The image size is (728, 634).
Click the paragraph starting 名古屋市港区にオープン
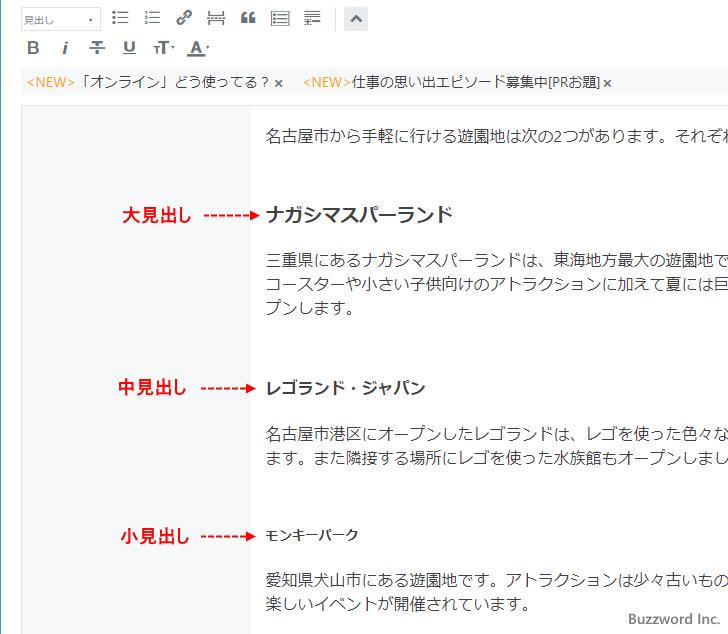496,446
